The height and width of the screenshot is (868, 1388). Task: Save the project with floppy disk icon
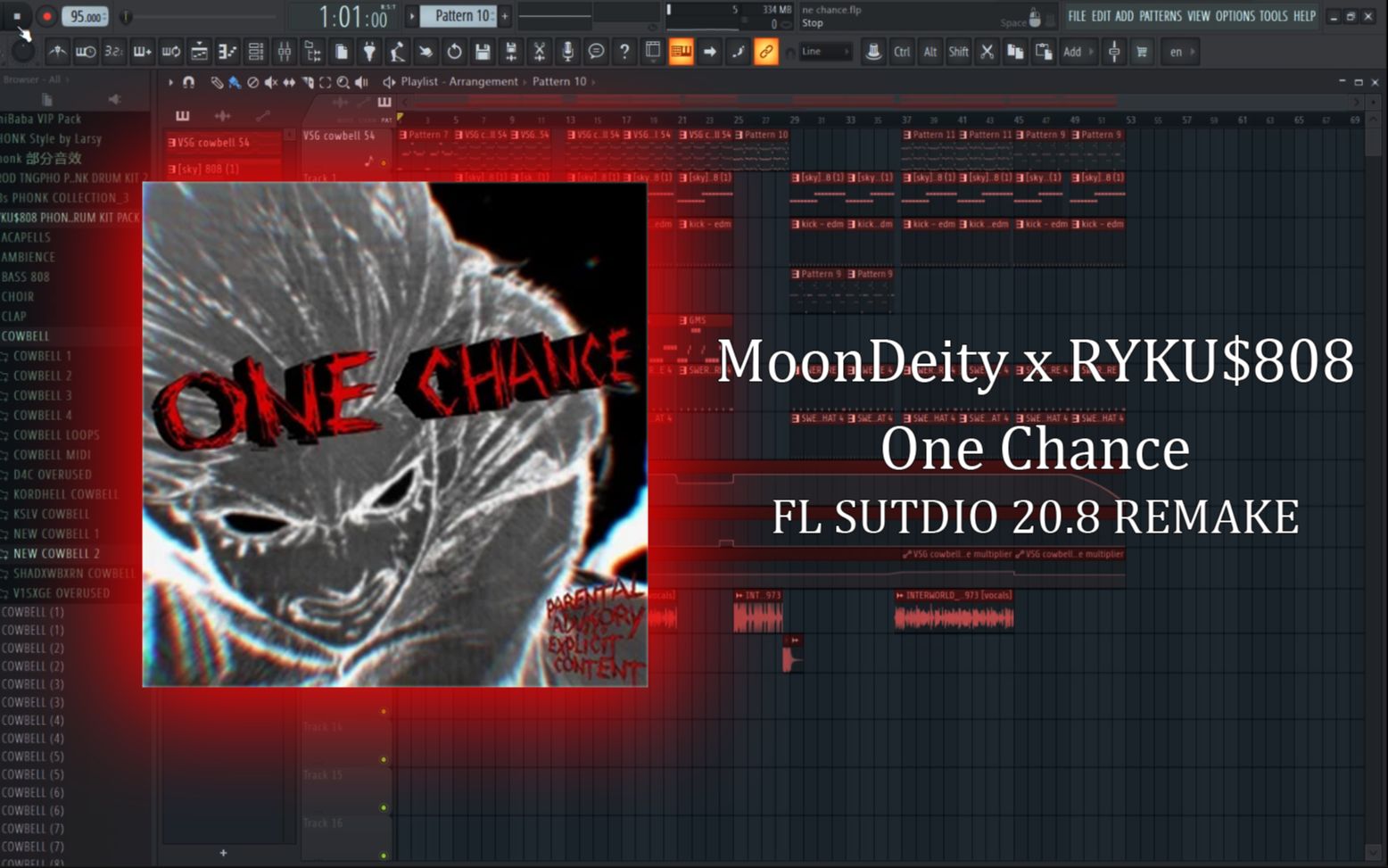tap(483, 52)
